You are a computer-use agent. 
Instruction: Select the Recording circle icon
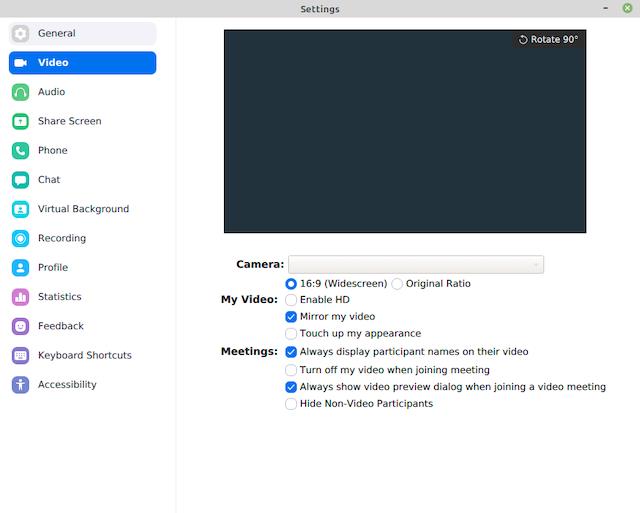point(20,238)
